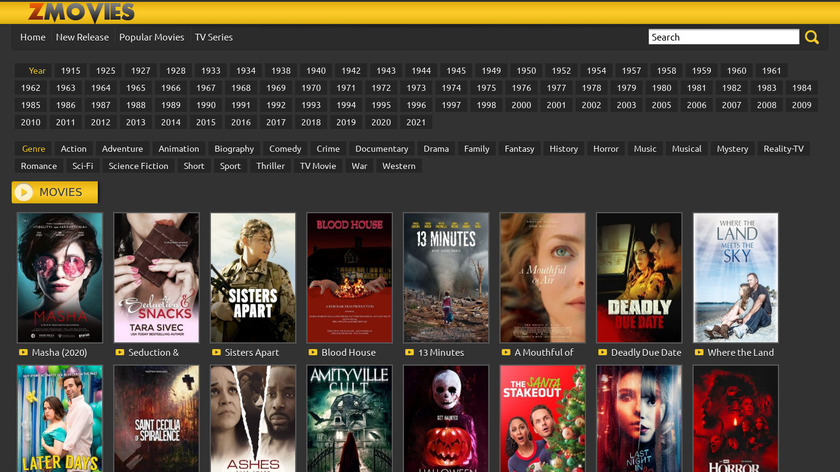Select the Romance genre
The height and width of the screenshot is (472, 840).
pyautogui.click(x=39, y=166)
